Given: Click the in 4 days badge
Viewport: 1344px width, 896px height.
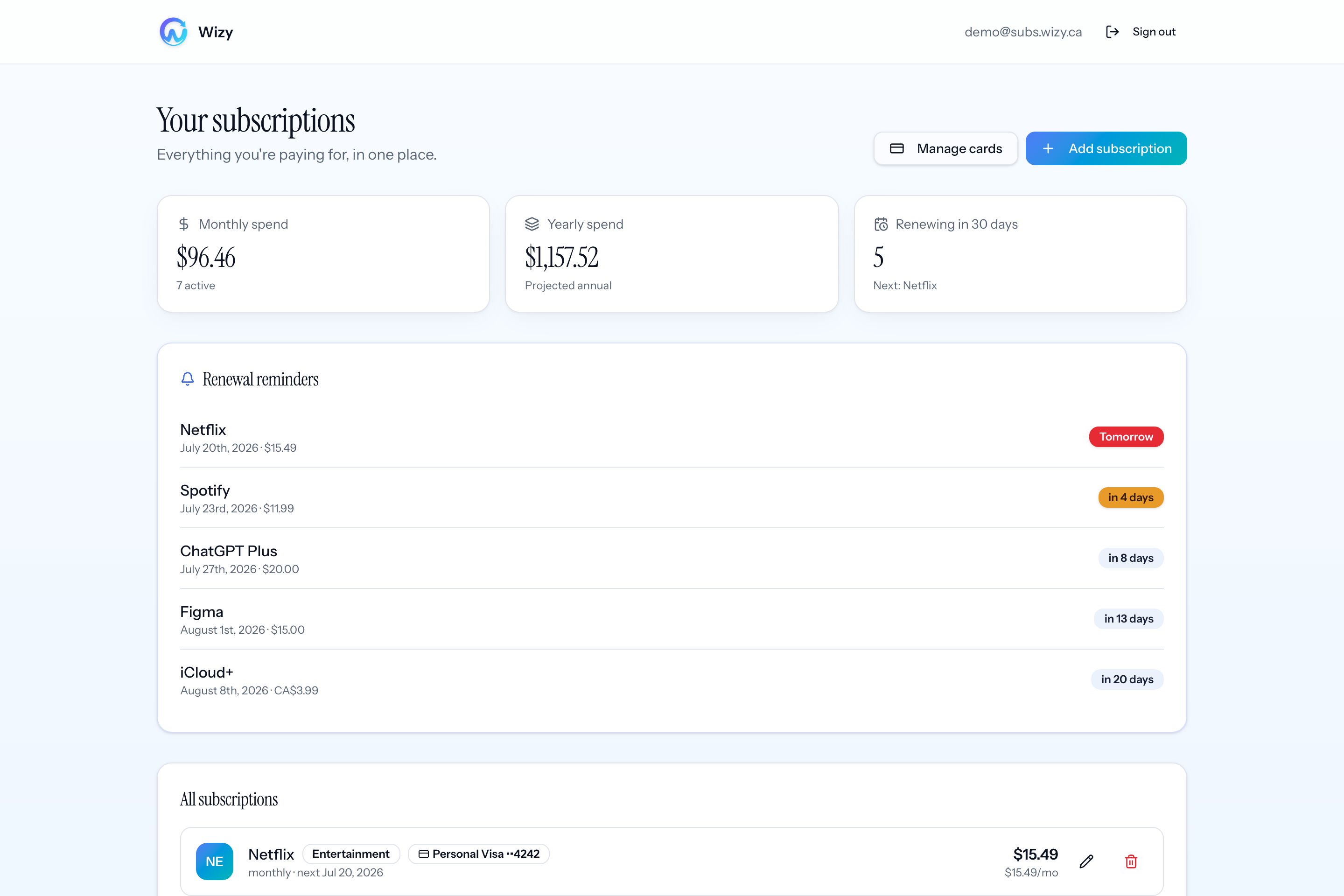Looking at the screenshot, I should (x=1130, y=497).
